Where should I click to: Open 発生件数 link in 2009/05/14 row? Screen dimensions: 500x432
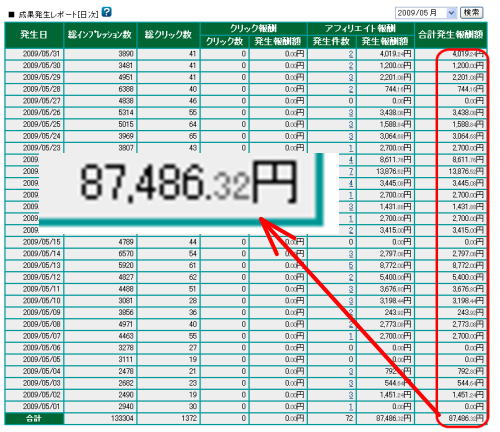pos(351,254)
